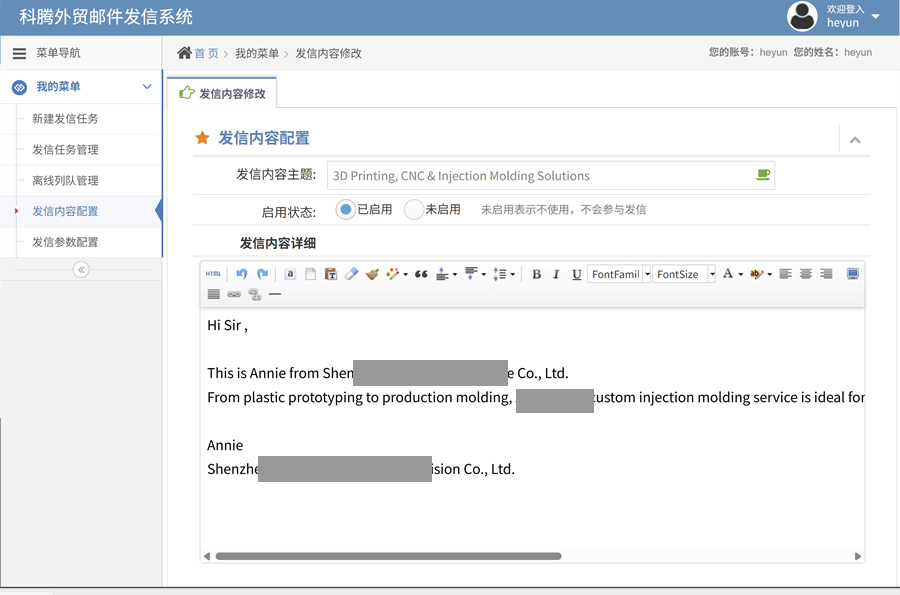The height and width of the screenshot is (595, 900).
Task: Open 发信任务管理 in sidebar menu
Action: pos(65,150)
